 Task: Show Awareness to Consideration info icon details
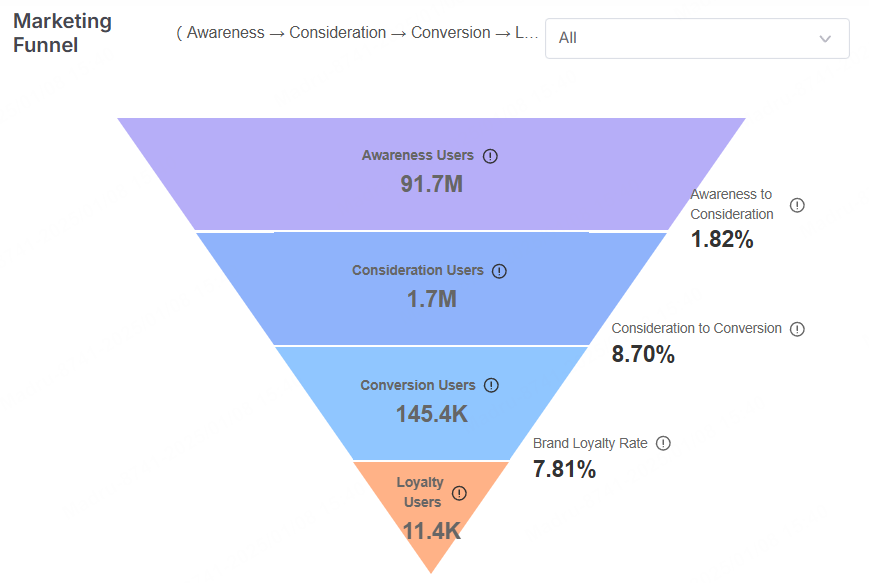click(797, 205)
